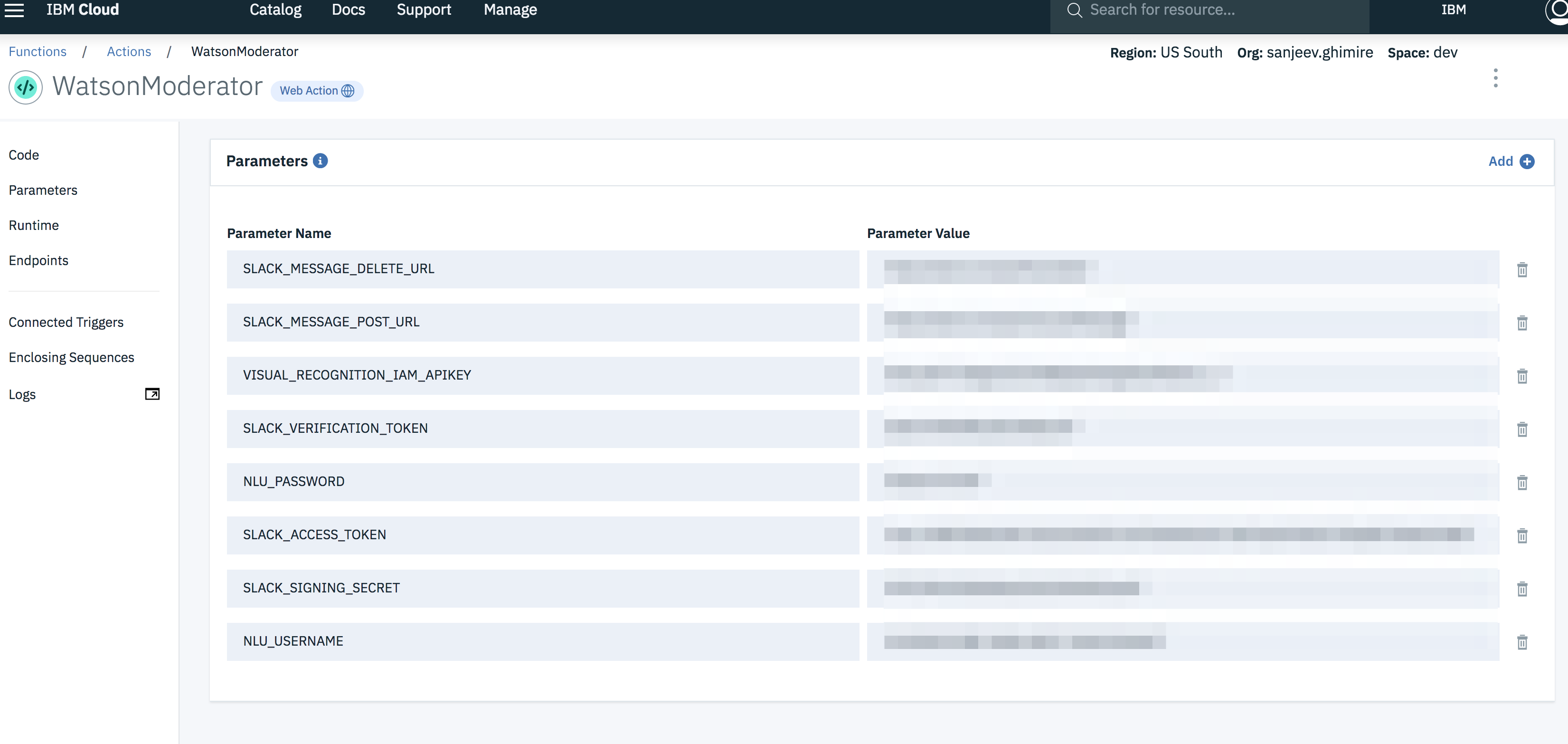Open Logs in sidebar
This screenshot has height=744, width=1568.
coord(22,394)
